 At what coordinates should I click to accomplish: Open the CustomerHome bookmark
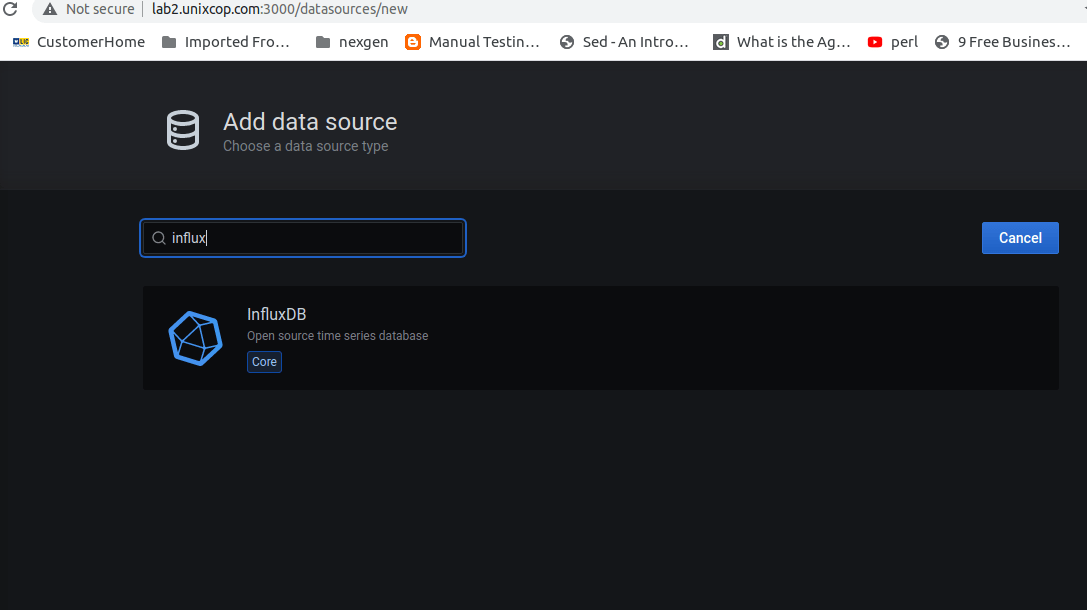[x=78, y=42]
